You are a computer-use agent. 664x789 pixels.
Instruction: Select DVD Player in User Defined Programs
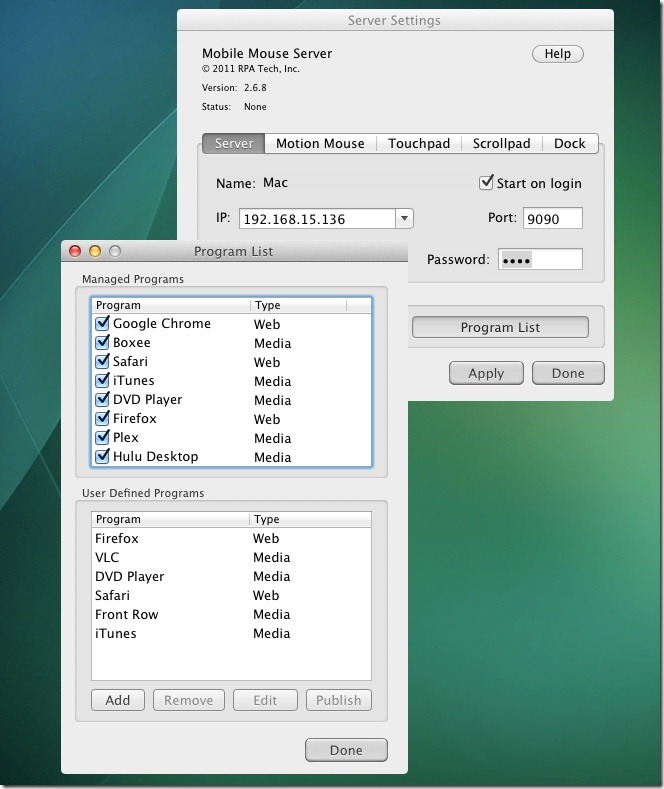(x=231, y=576)
